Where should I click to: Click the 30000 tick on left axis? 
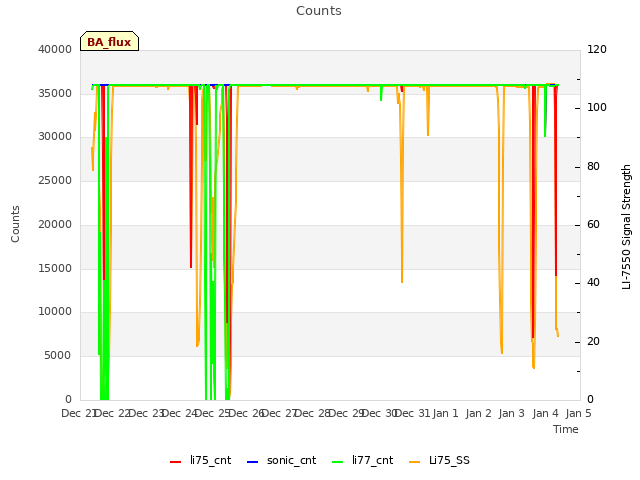pos(55,137)
